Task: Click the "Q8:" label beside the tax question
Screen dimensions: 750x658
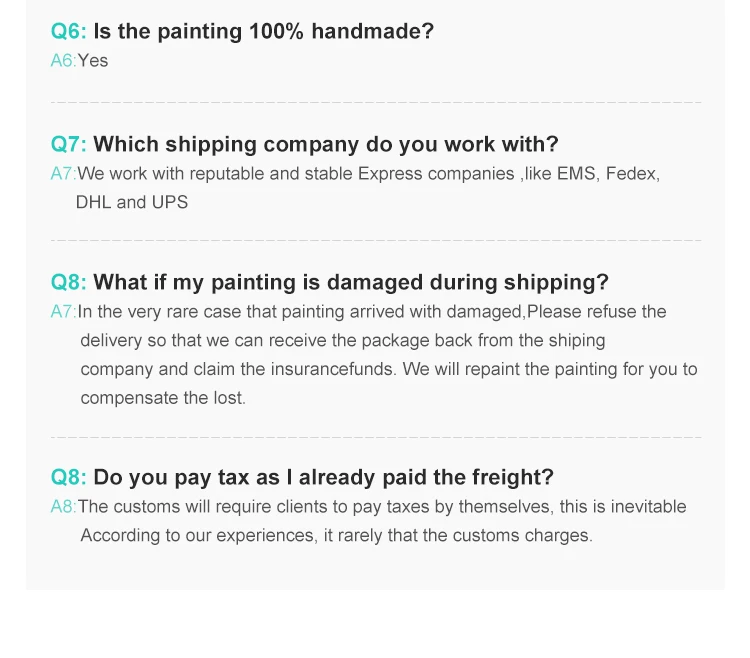Action: (68, 477)
